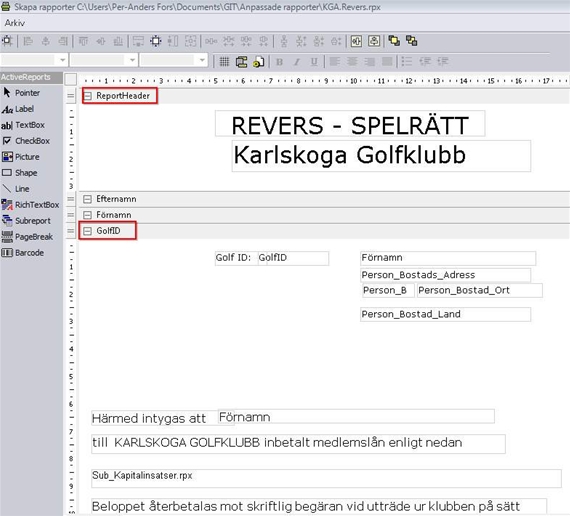Select the PageBreak tool in toolbox
The image size is (570, 516).
27,237
